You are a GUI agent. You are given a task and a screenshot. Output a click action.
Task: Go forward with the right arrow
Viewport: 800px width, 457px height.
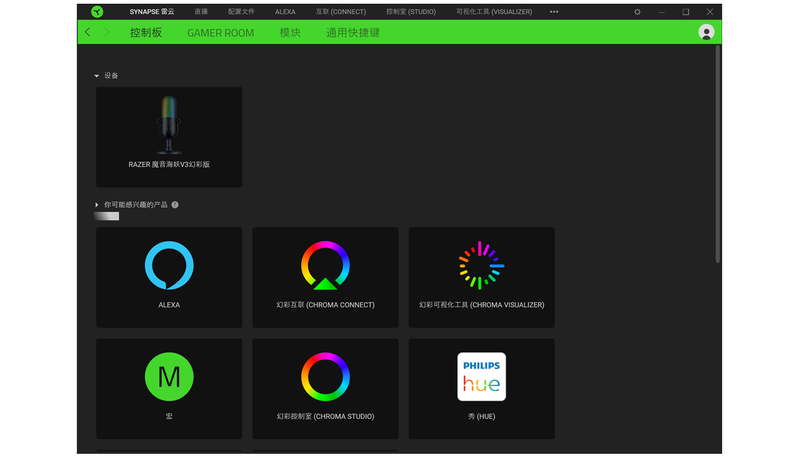point(107,32)
